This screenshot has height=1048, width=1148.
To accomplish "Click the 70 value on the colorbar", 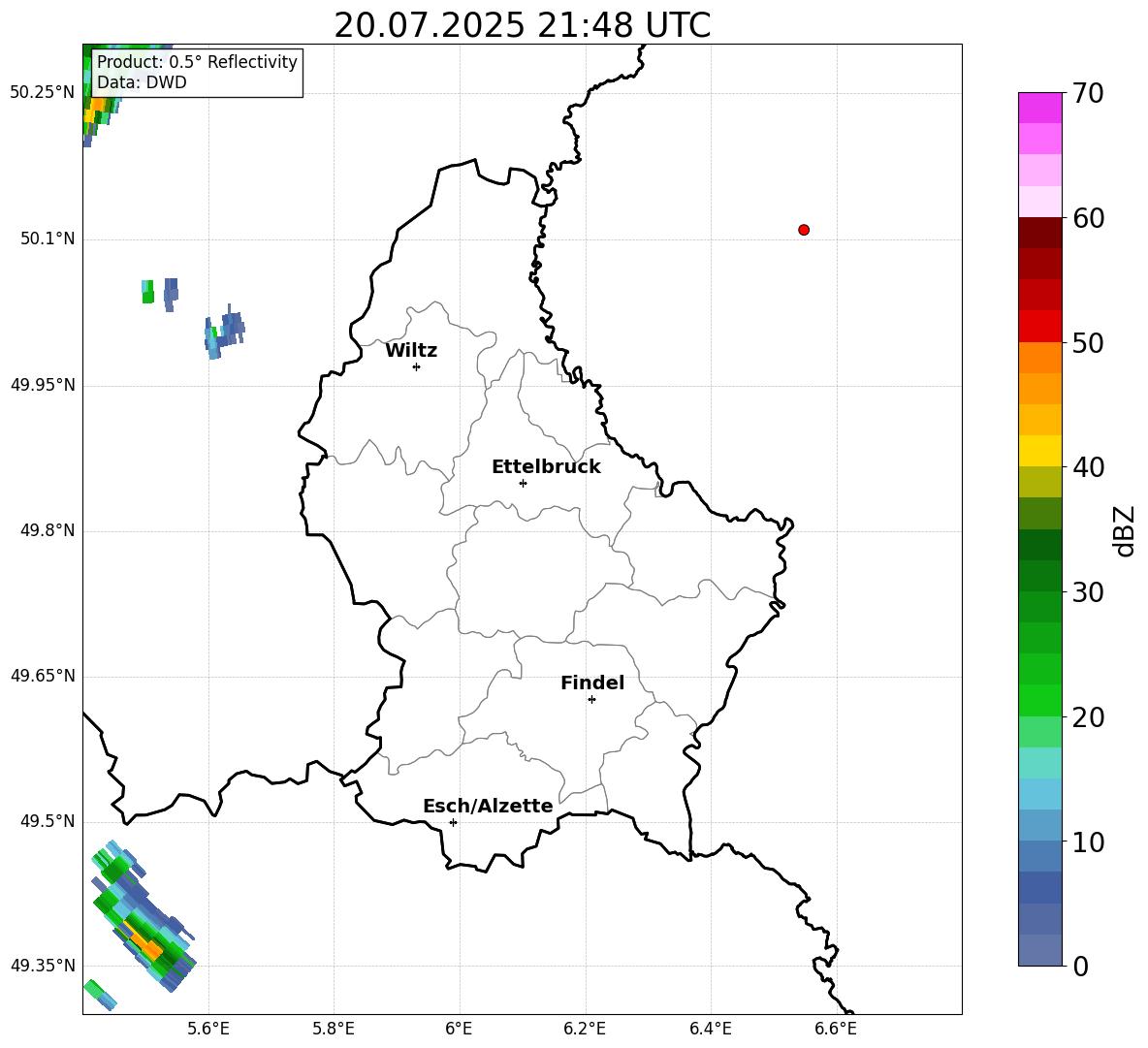I will 1088,94.
